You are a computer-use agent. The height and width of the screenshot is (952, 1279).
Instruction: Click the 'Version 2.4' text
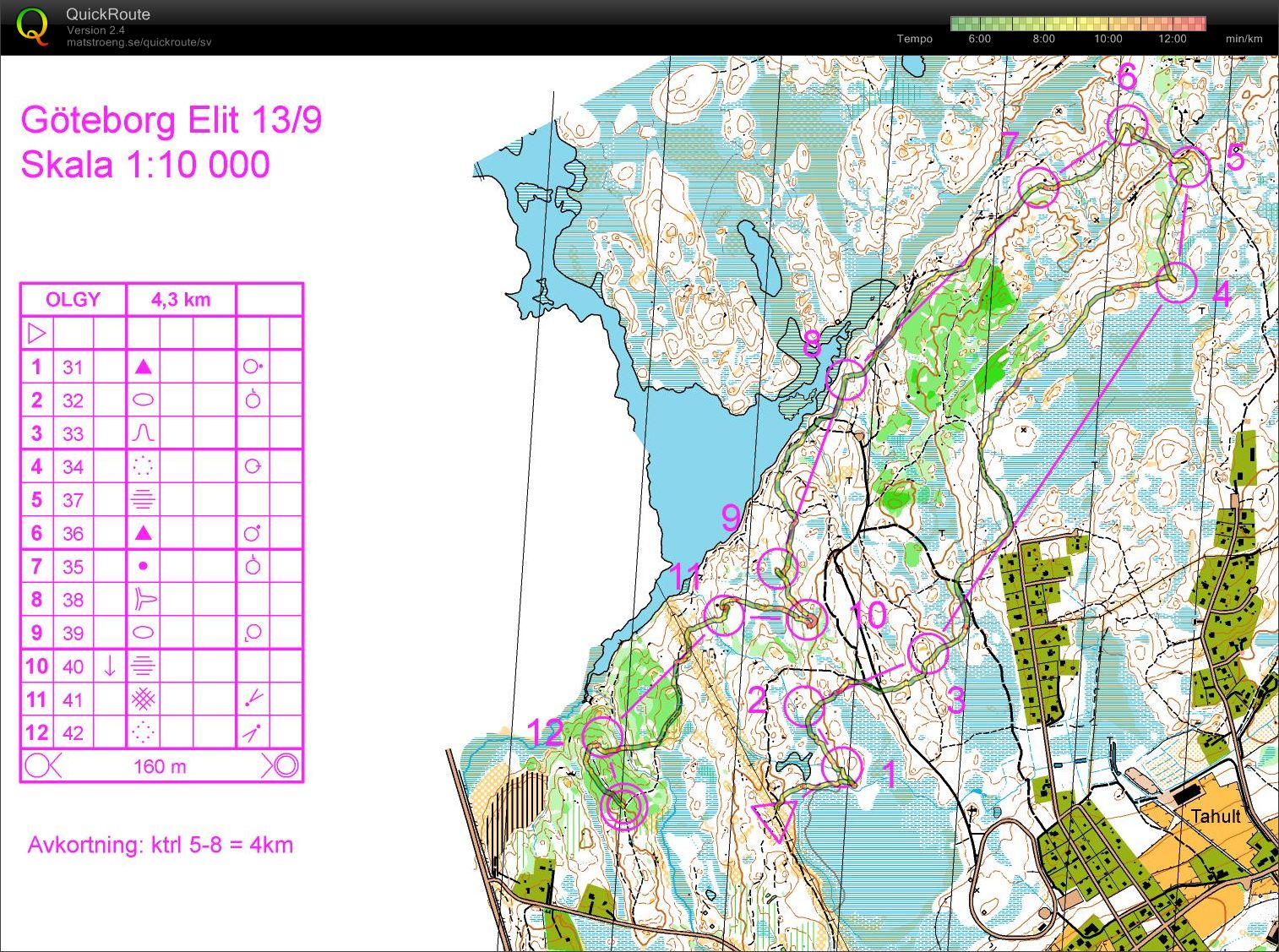coord(95,30)
